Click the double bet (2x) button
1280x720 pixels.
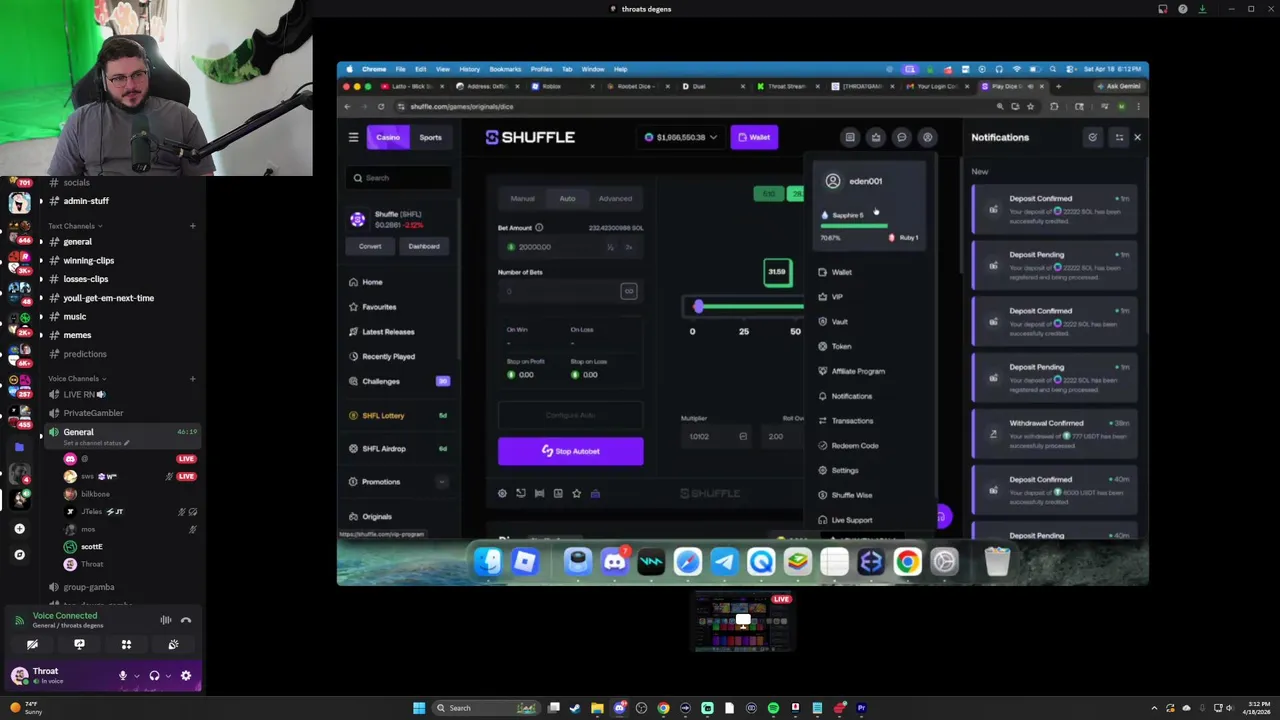tap(629, 247)
